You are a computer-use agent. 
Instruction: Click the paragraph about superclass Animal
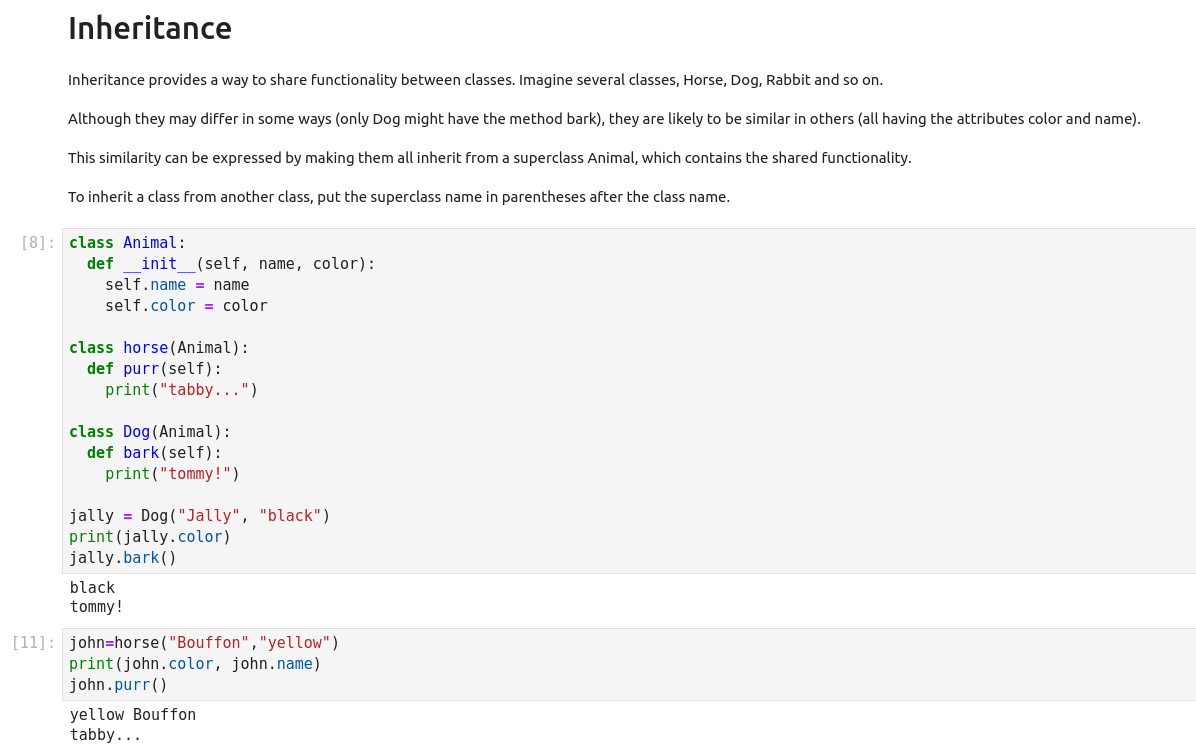click(x=489, y=158)
